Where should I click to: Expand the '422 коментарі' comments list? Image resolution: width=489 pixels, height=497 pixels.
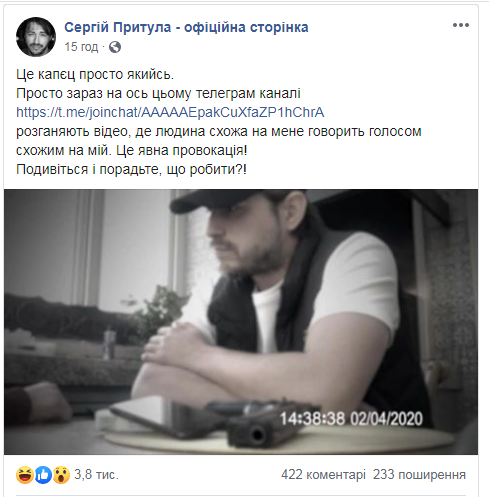click(323, 474)
